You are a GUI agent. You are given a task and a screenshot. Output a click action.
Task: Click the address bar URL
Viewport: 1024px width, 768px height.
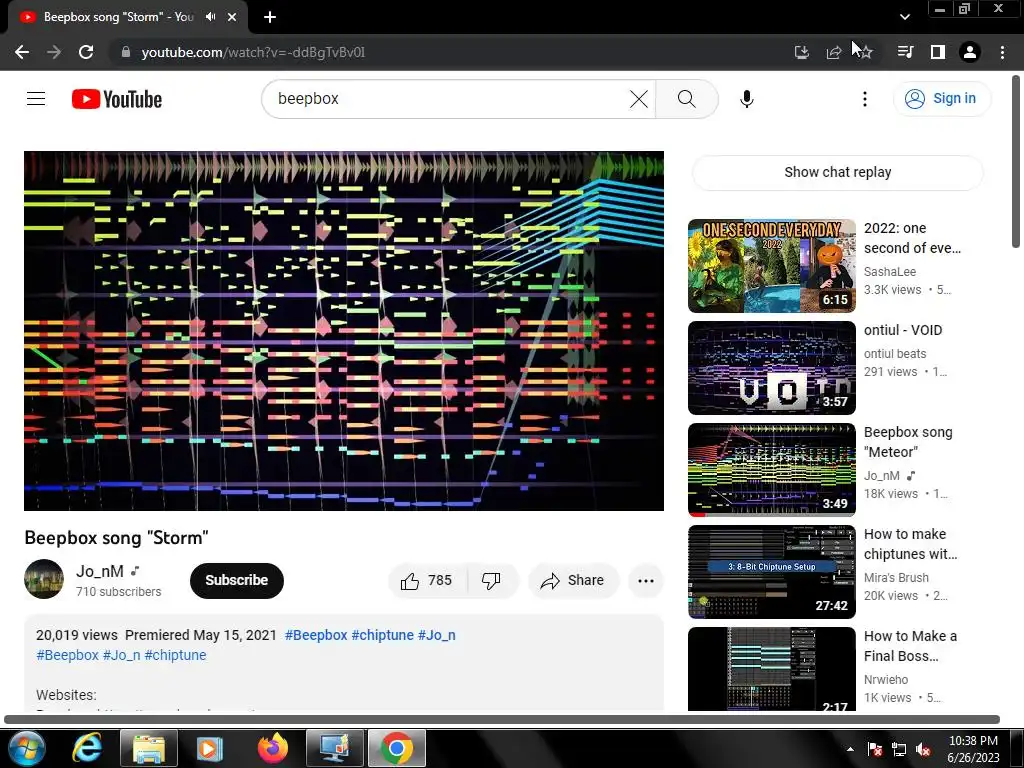click(x=253, y=52)
